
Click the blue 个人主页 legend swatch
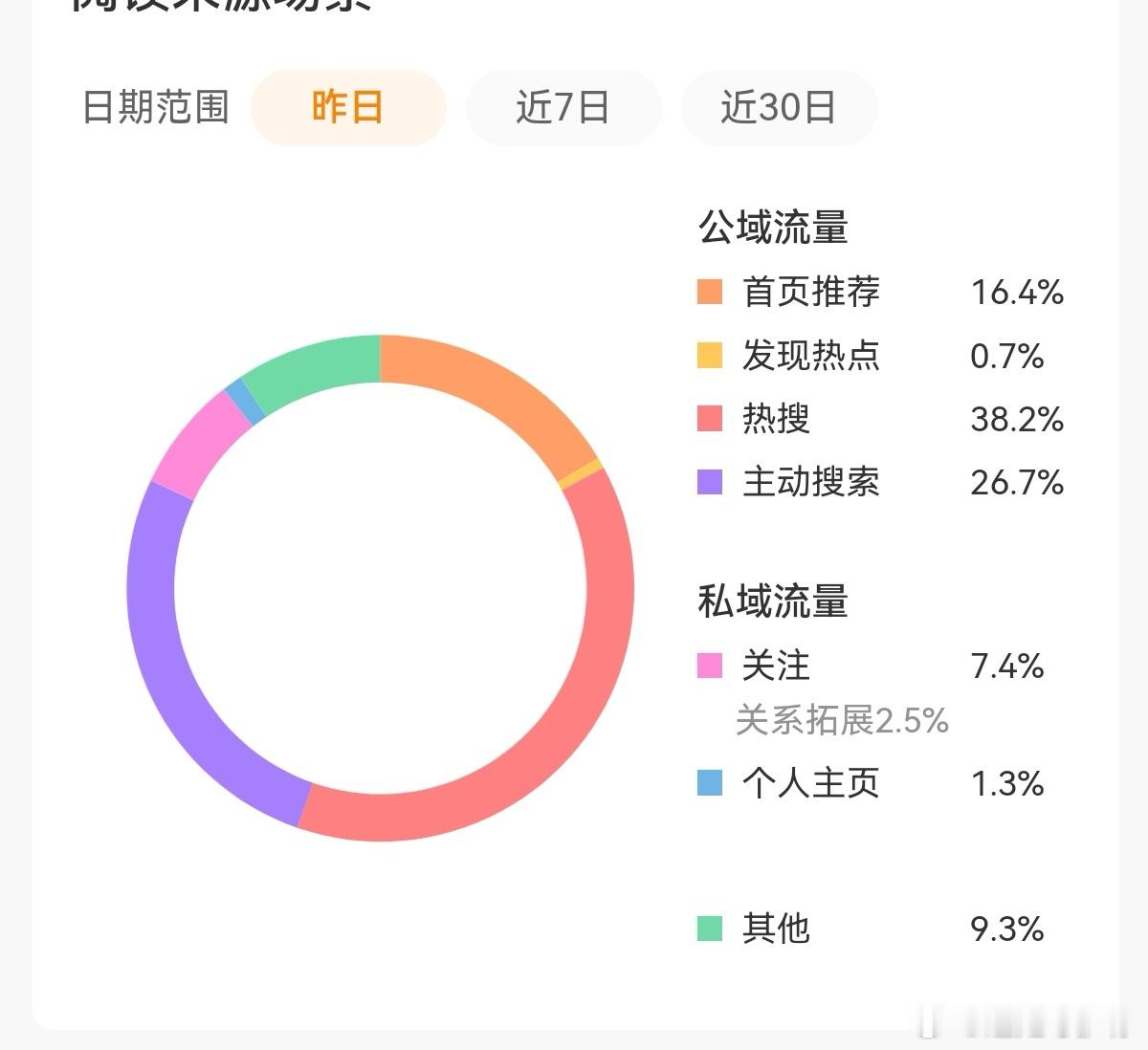click(709, 784)
